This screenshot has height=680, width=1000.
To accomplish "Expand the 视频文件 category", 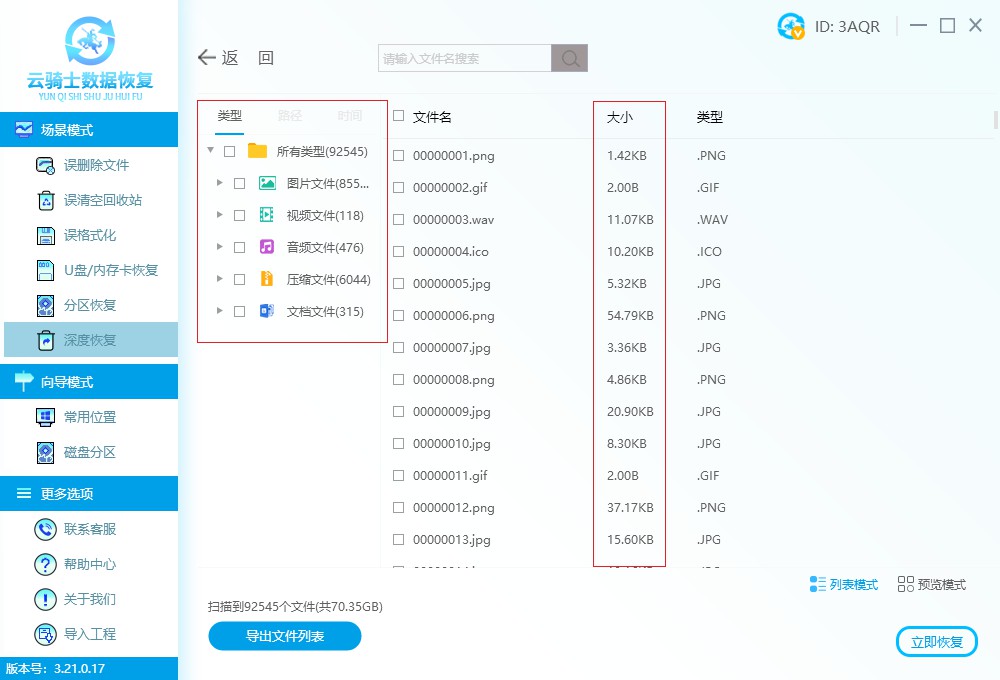I will (x=220, y=215).
